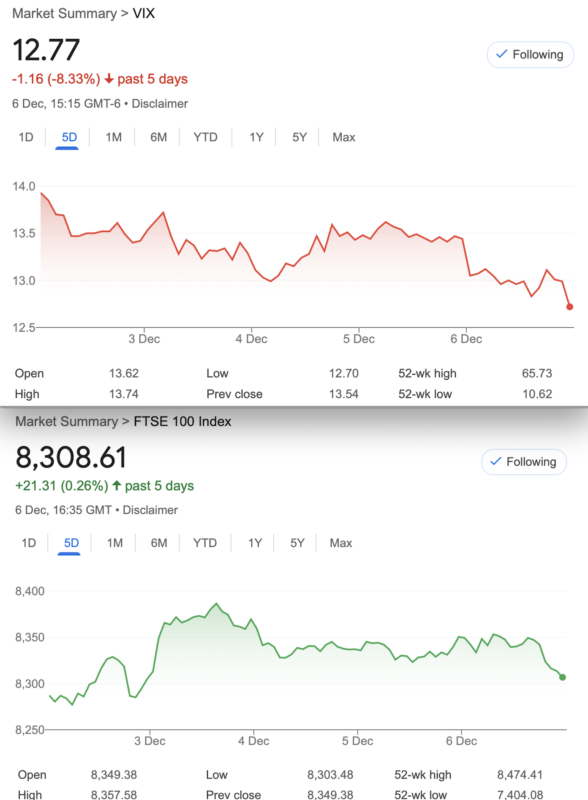Select the 1D tab on VIX chart
This screenshot has height=800, width=588.
(x=26, y=137)
